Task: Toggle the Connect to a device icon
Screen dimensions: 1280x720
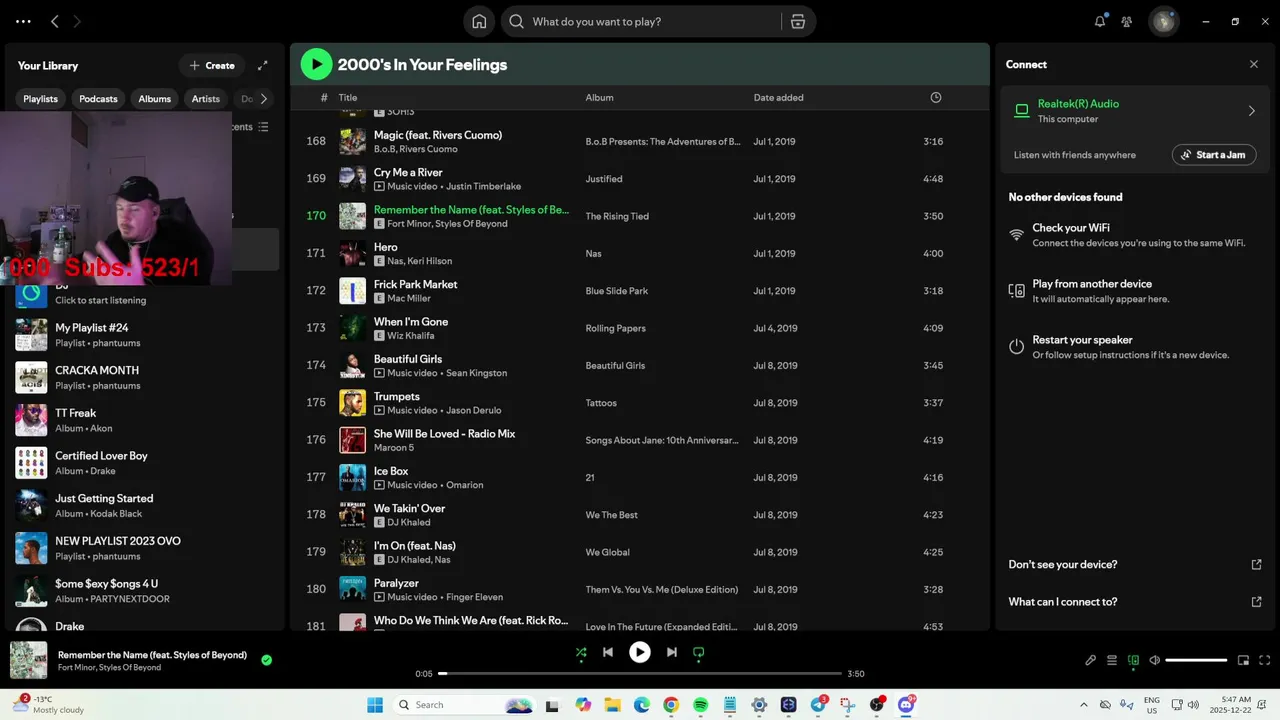Action: [x=1133, y=660]
